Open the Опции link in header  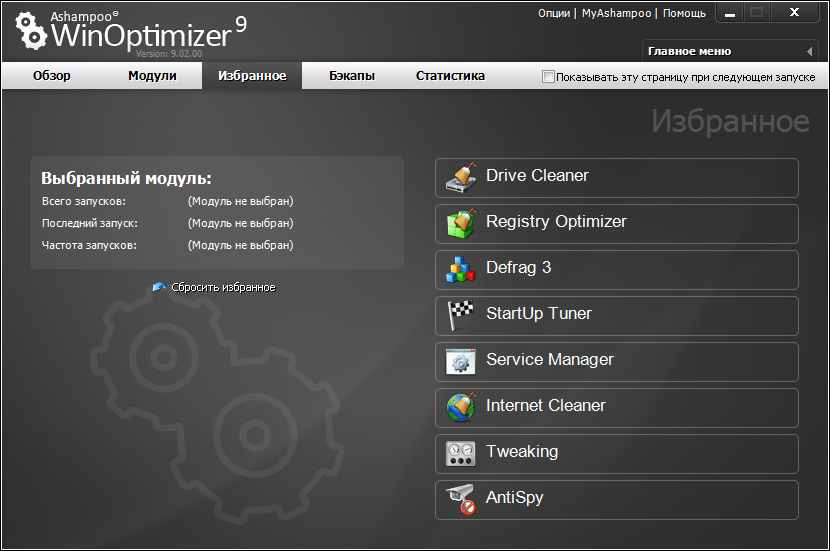[553, 13]
